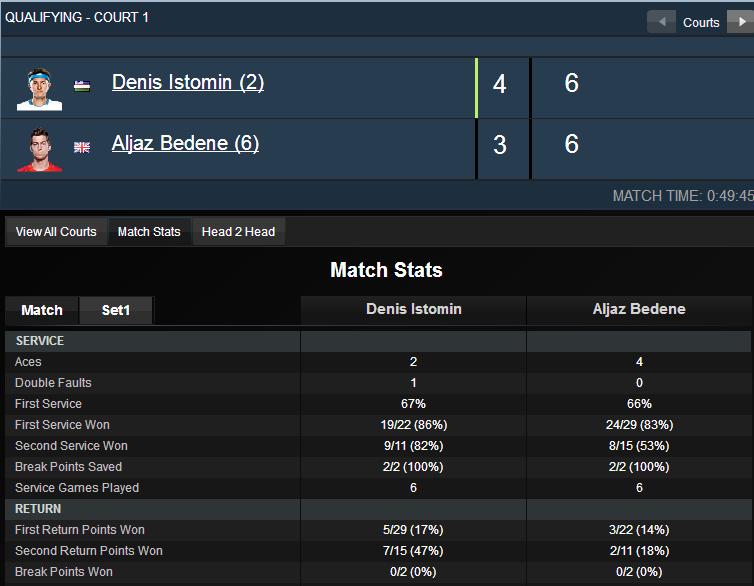
Task: Open the Head 2 Head tab
Action: [x=239, y=232]
